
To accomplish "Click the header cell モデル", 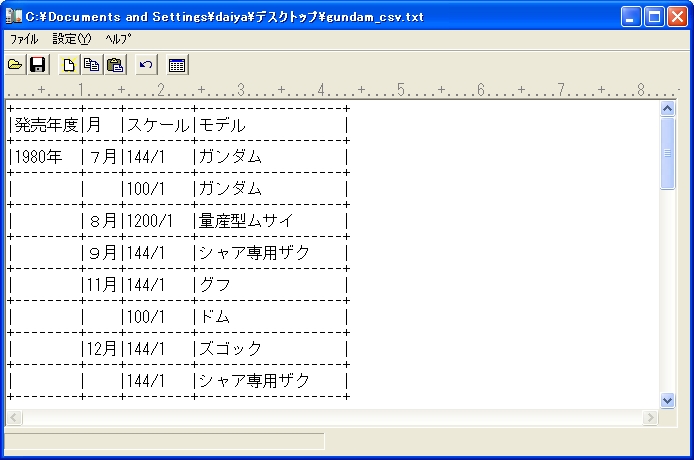I will [x=222, y=125].
